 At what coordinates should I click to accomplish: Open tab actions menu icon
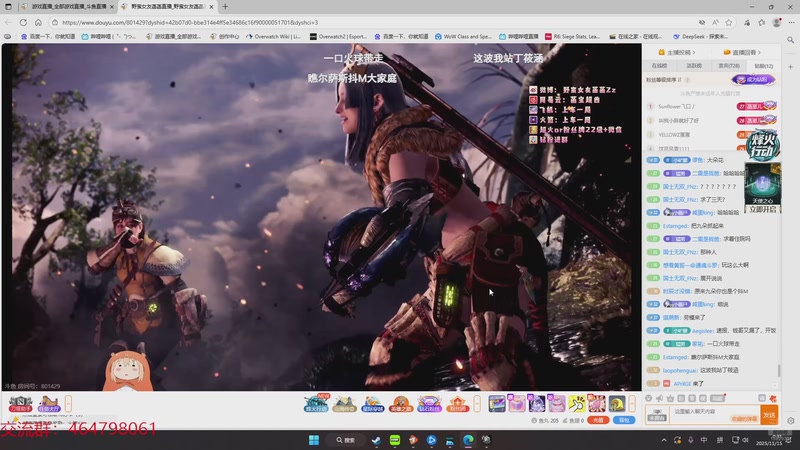8,7
